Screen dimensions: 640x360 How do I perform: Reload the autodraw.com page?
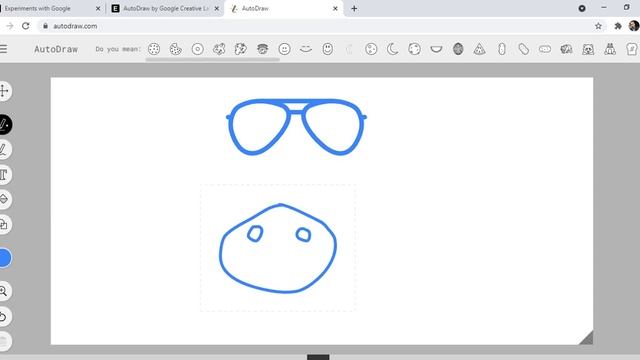25,26
